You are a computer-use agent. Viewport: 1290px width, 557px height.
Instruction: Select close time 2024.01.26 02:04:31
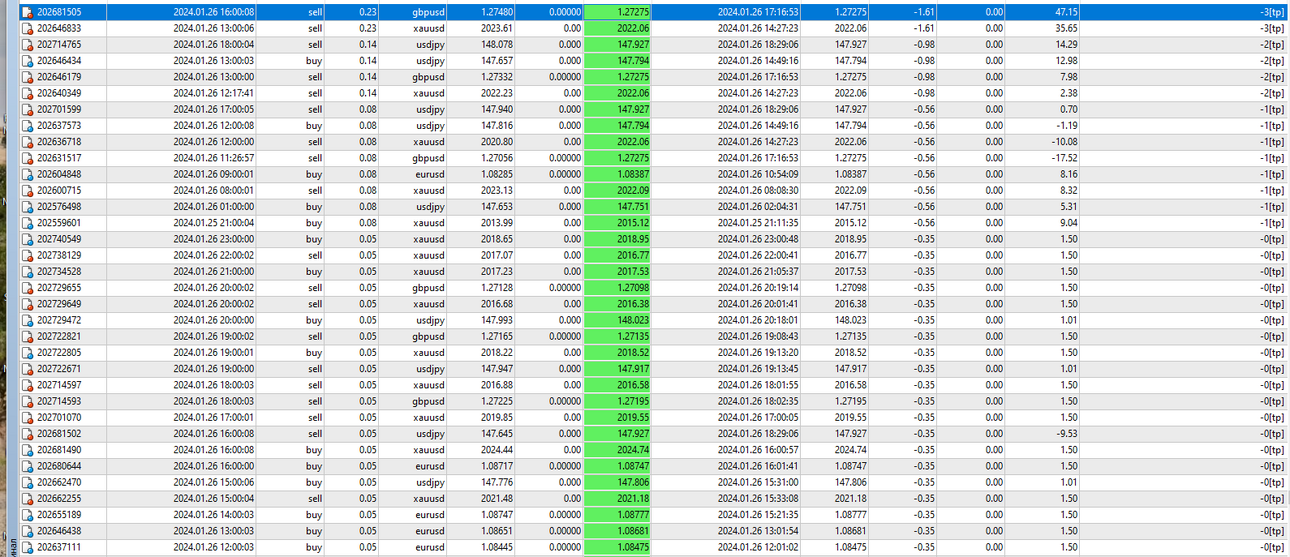(x=759, y=207)
